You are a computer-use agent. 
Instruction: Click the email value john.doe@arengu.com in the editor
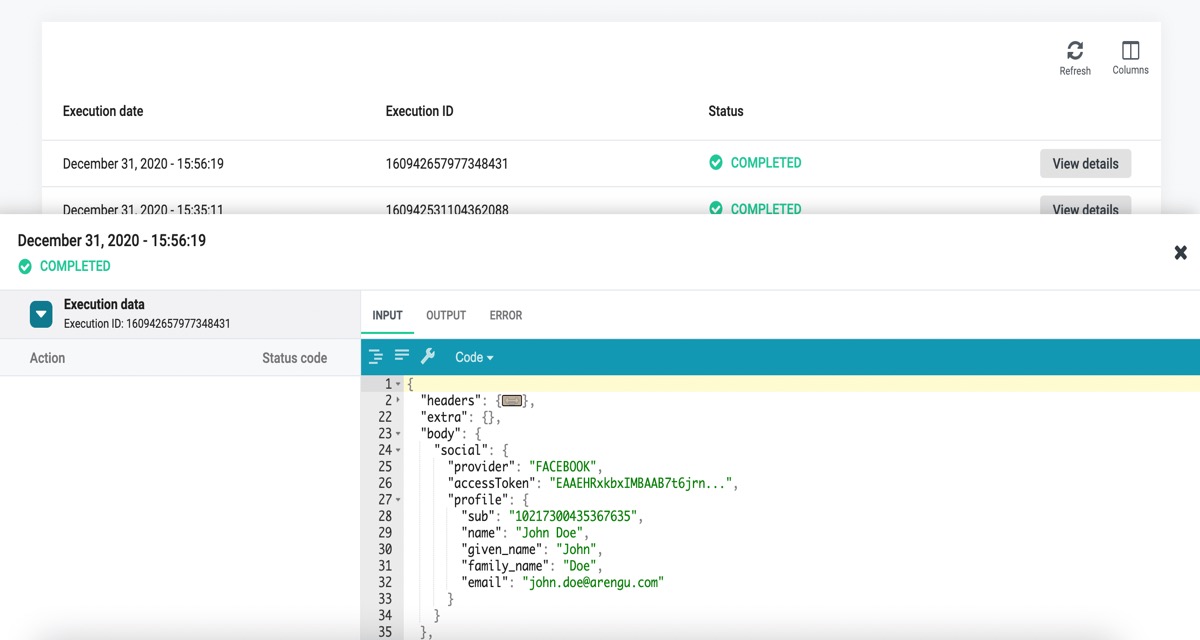[593, 582]
